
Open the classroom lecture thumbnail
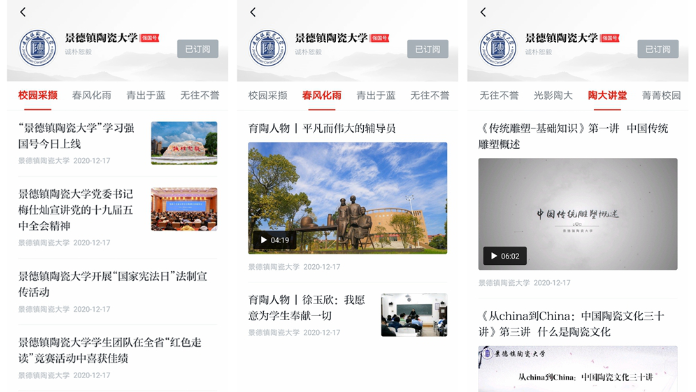tap(414, 315)
